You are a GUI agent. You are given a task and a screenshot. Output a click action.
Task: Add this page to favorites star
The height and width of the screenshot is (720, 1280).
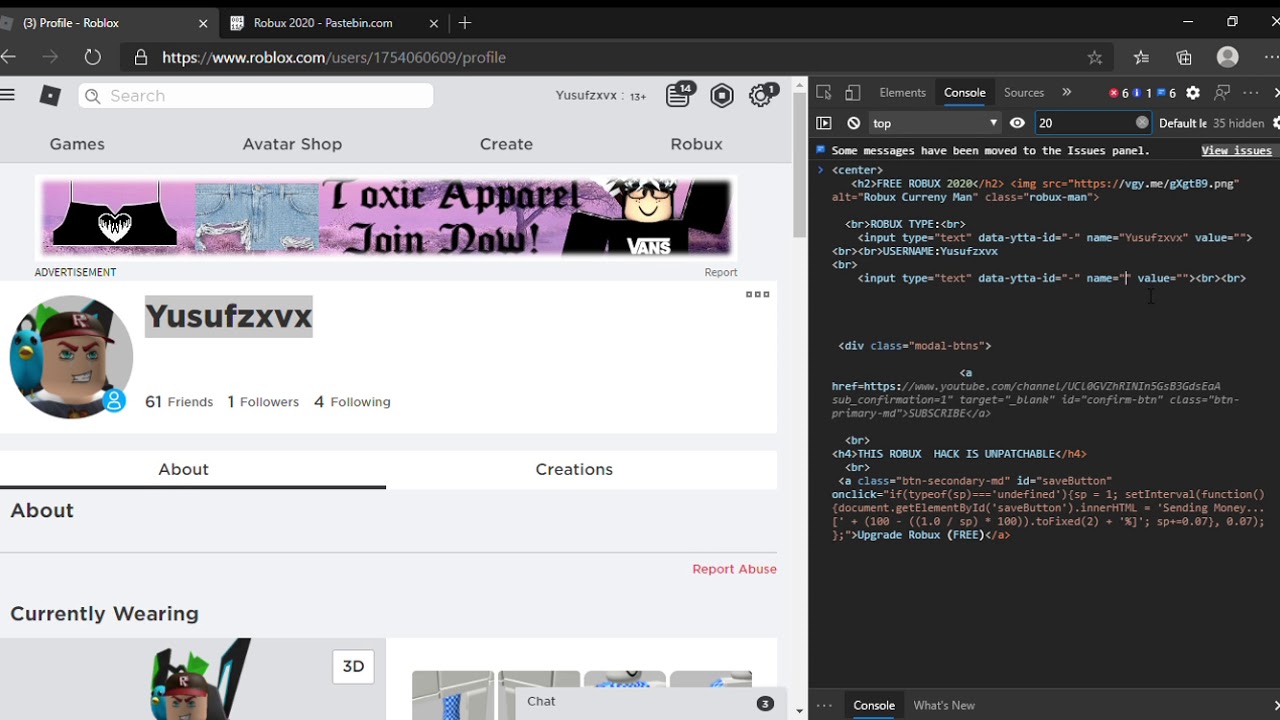[1095, 57]
